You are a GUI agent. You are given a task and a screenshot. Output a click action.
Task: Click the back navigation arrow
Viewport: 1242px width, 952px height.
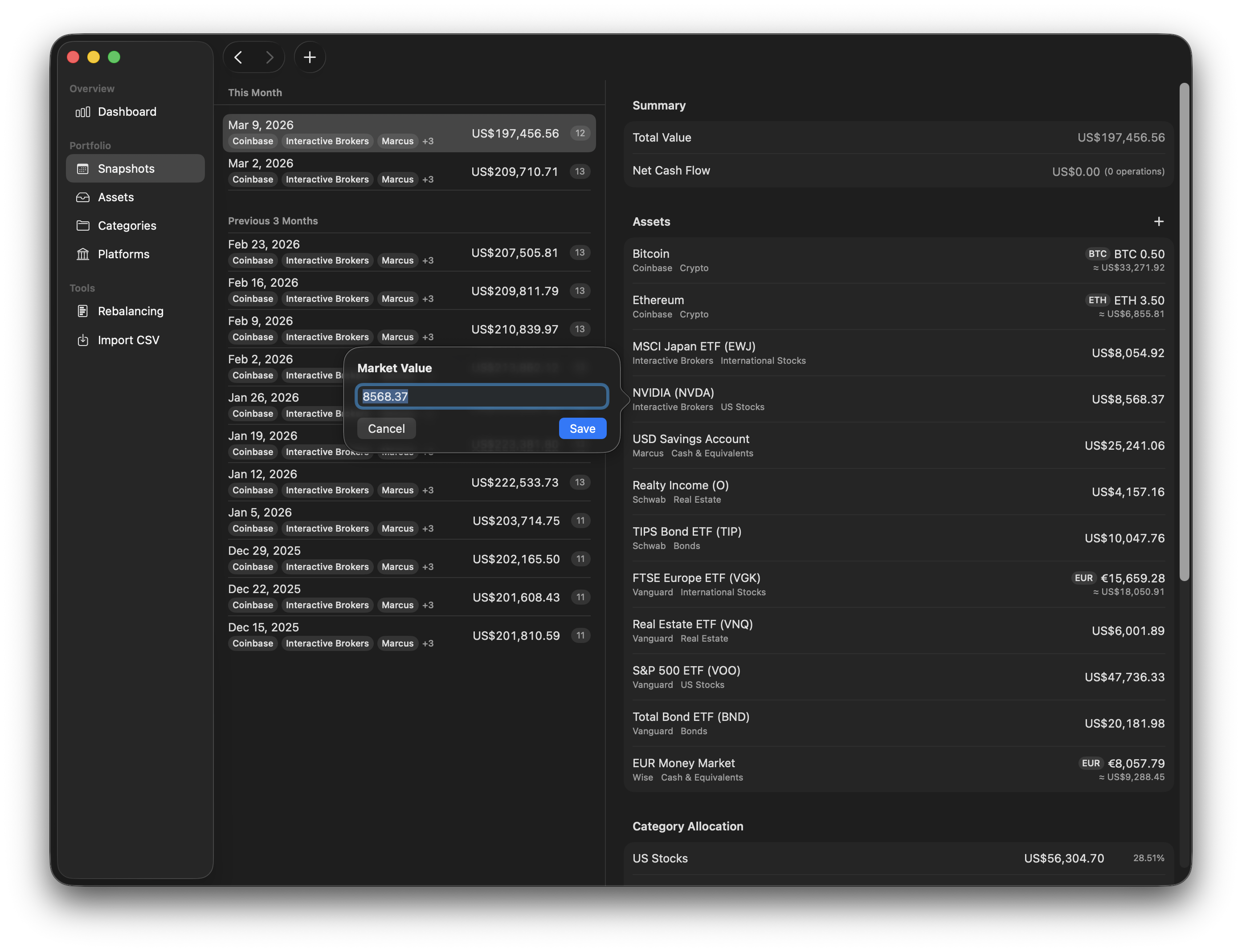(x=239, y=57)
